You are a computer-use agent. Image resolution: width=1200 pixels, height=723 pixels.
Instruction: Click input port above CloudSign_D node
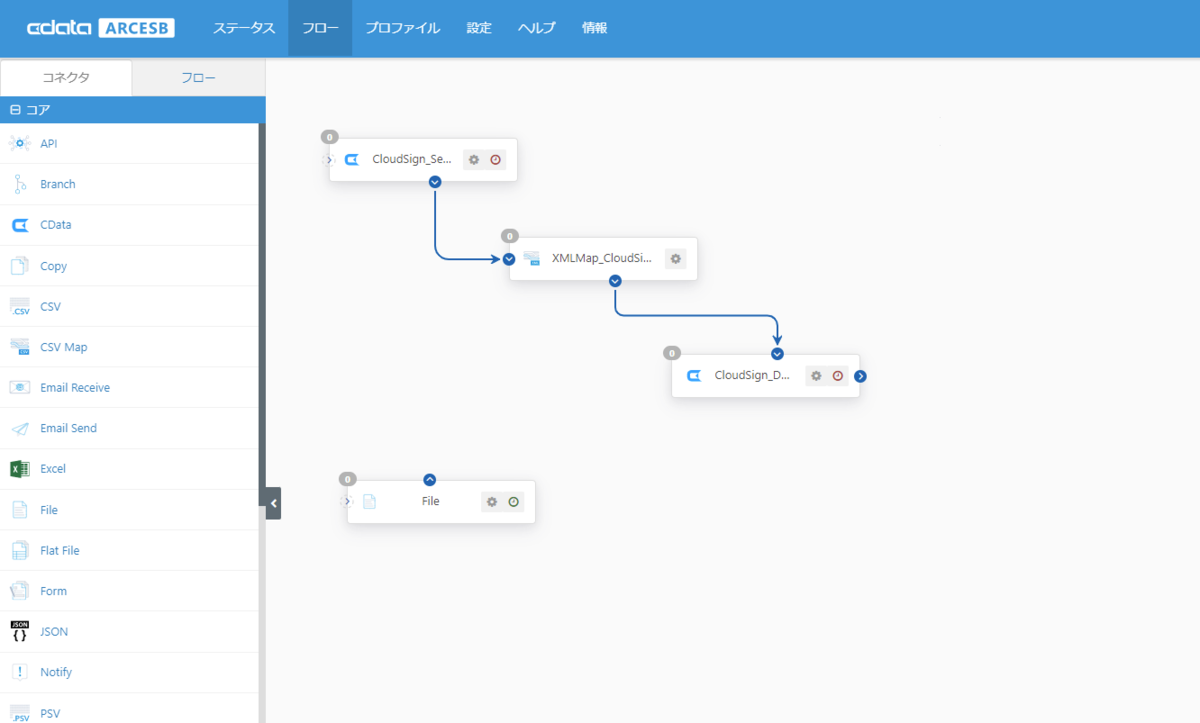(777, 354)
